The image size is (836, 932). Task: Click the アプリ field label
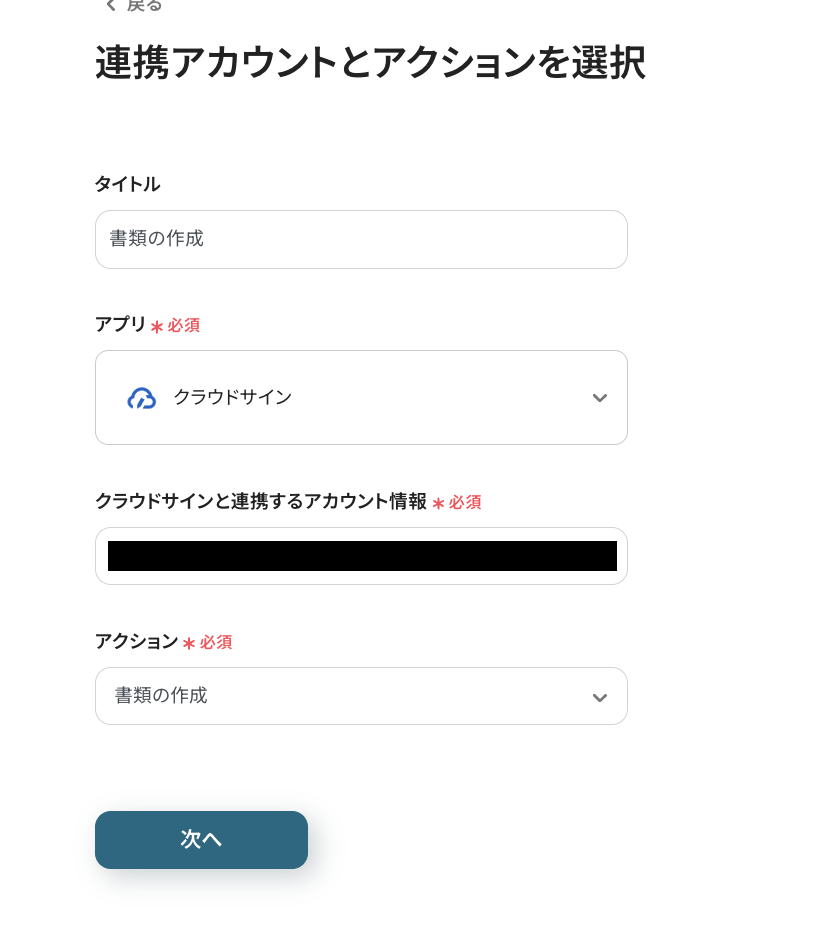coord(120,324)
